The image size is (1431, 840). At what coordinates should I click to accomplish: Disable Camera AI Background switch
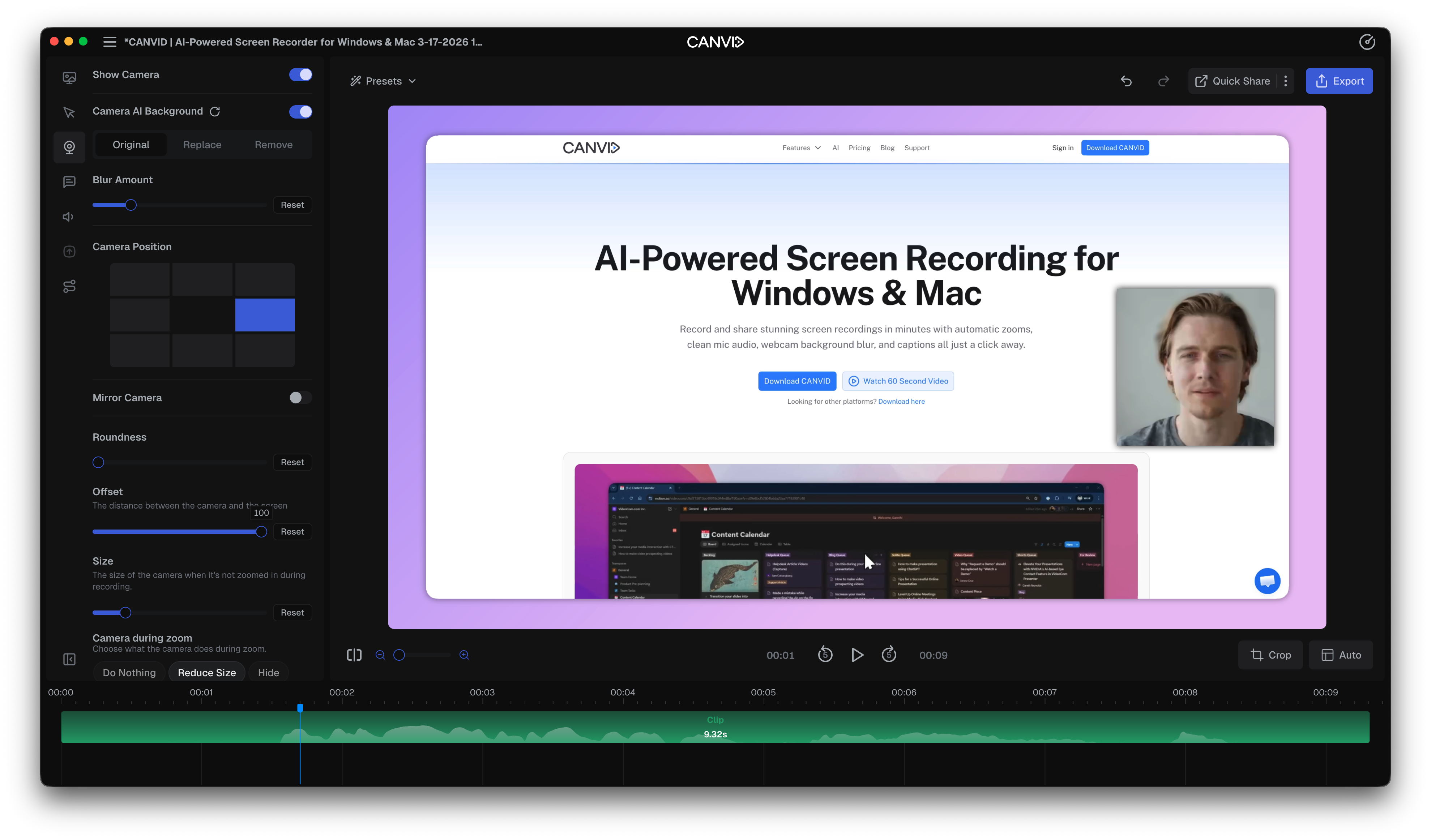(300, 112)
